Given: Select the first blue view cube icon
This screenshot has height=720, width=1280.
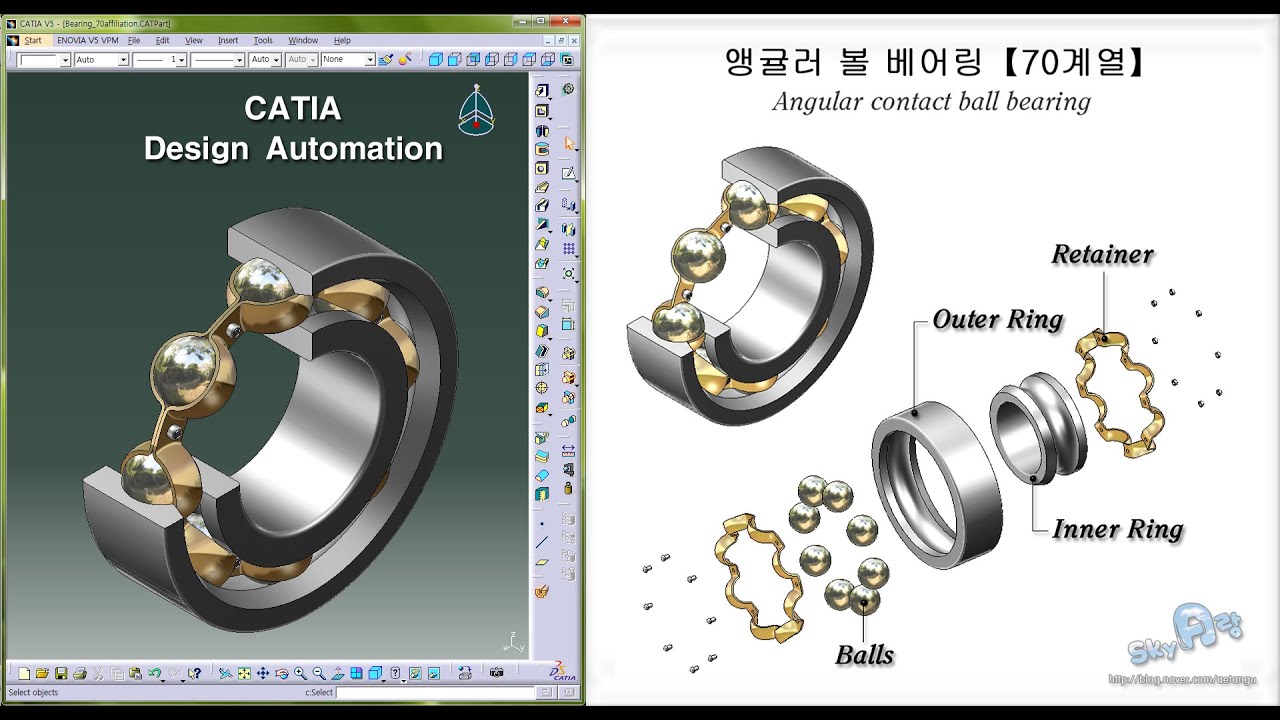Looking at the screenshot, I should tap(436, 60).
